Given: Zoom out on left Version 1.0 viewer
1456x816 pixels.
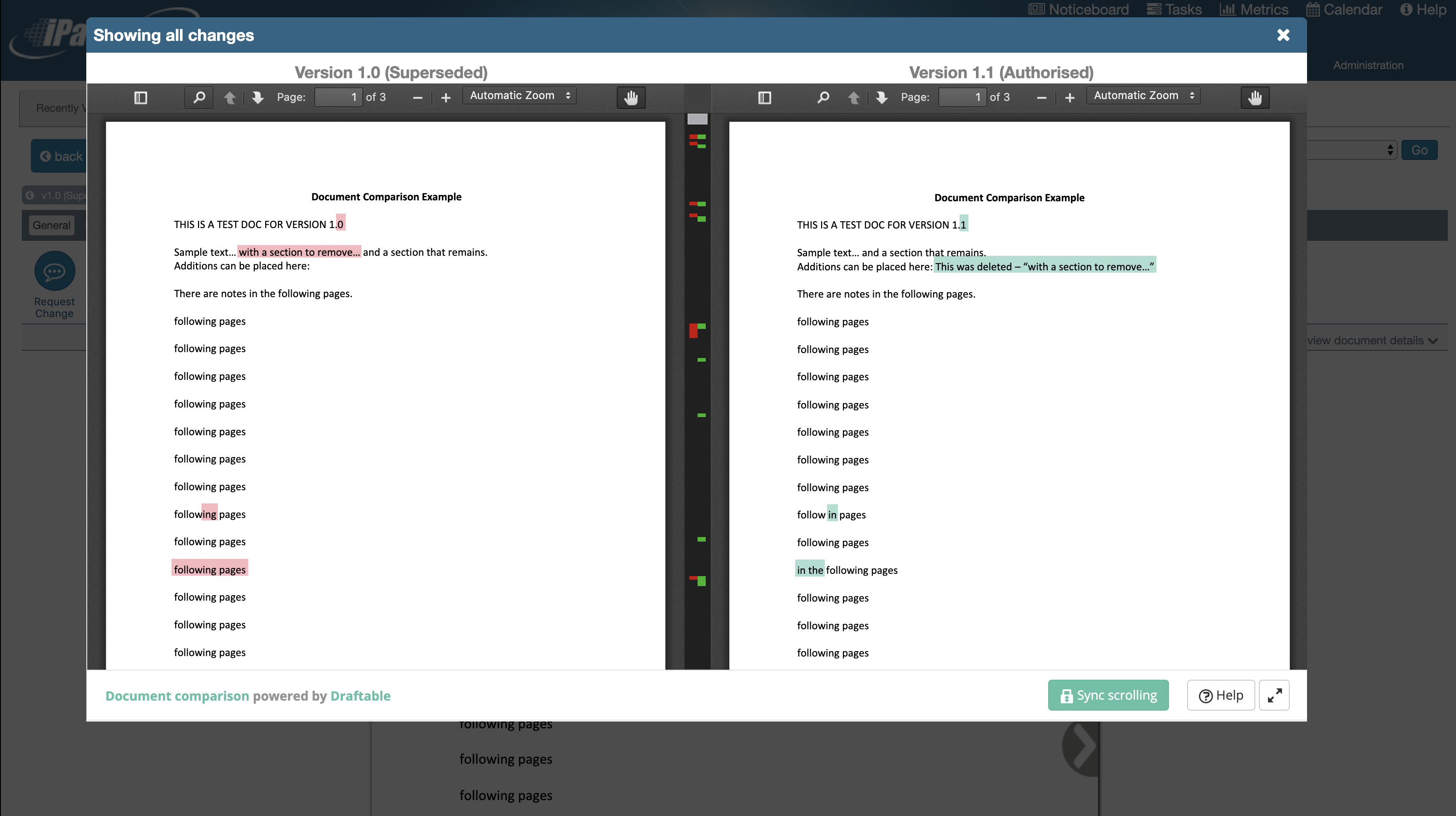Looking at the screenshot, I should (417, 97).
